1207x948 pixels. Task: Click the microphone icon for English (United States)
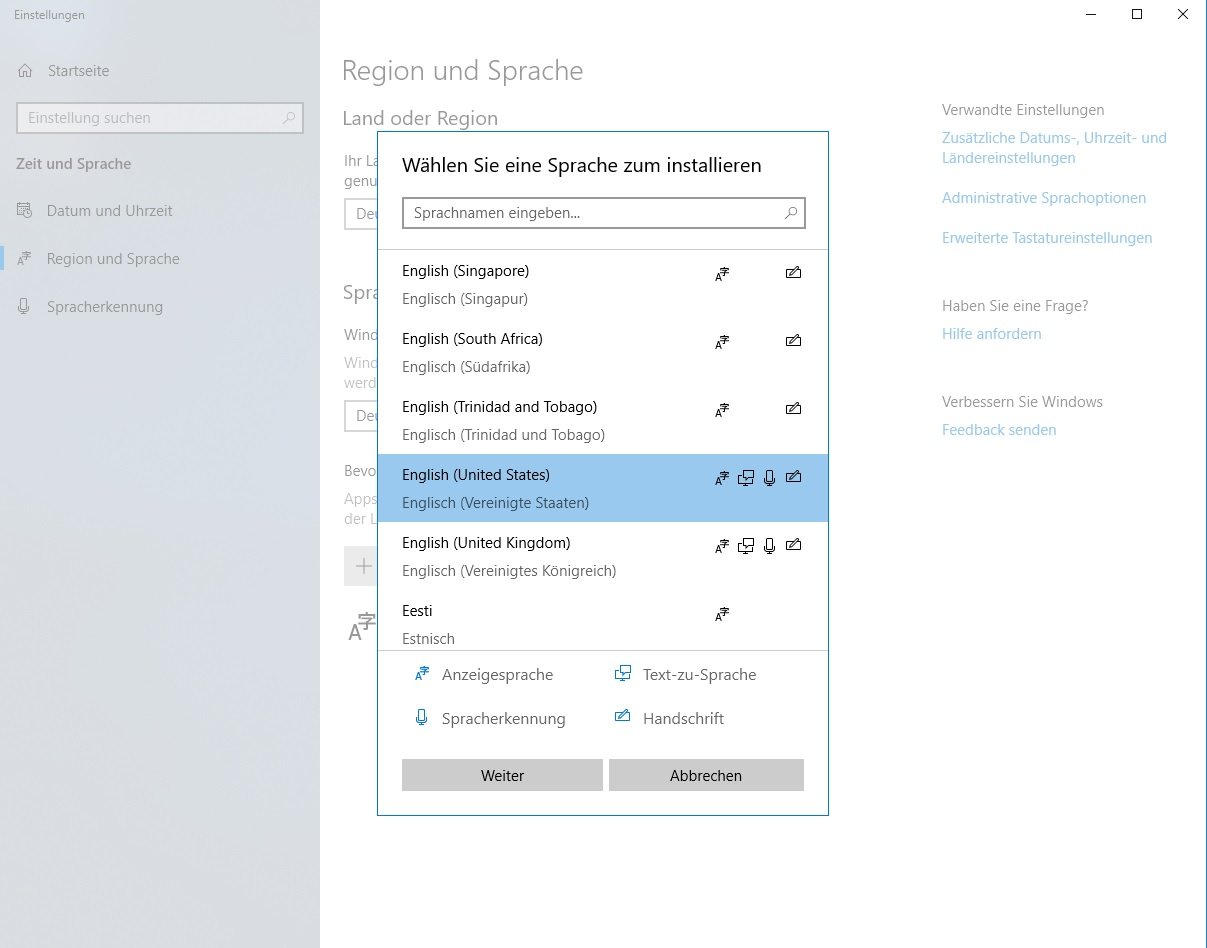tap(769, 478)
